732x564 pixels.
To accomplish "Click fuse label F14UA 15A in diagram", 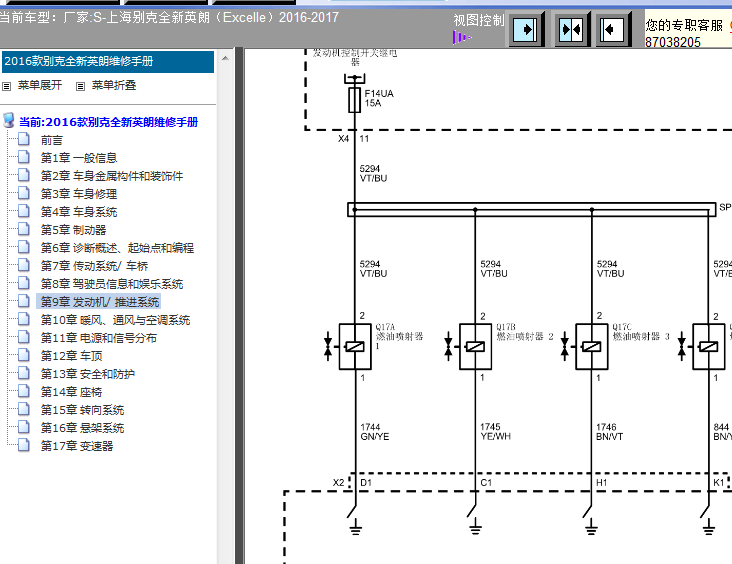I will click(379, 98).
